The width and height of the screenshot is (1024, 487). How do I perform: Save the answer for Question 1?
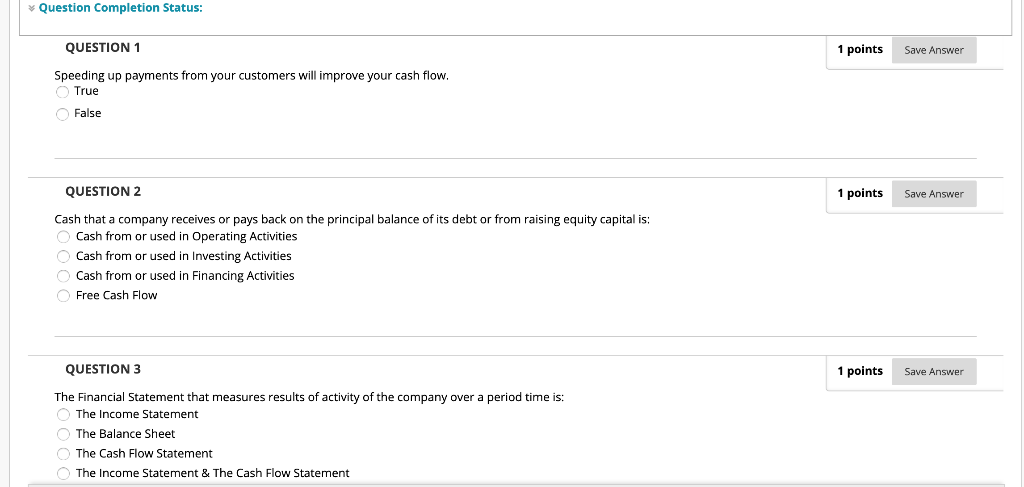(x=933, y=50)
